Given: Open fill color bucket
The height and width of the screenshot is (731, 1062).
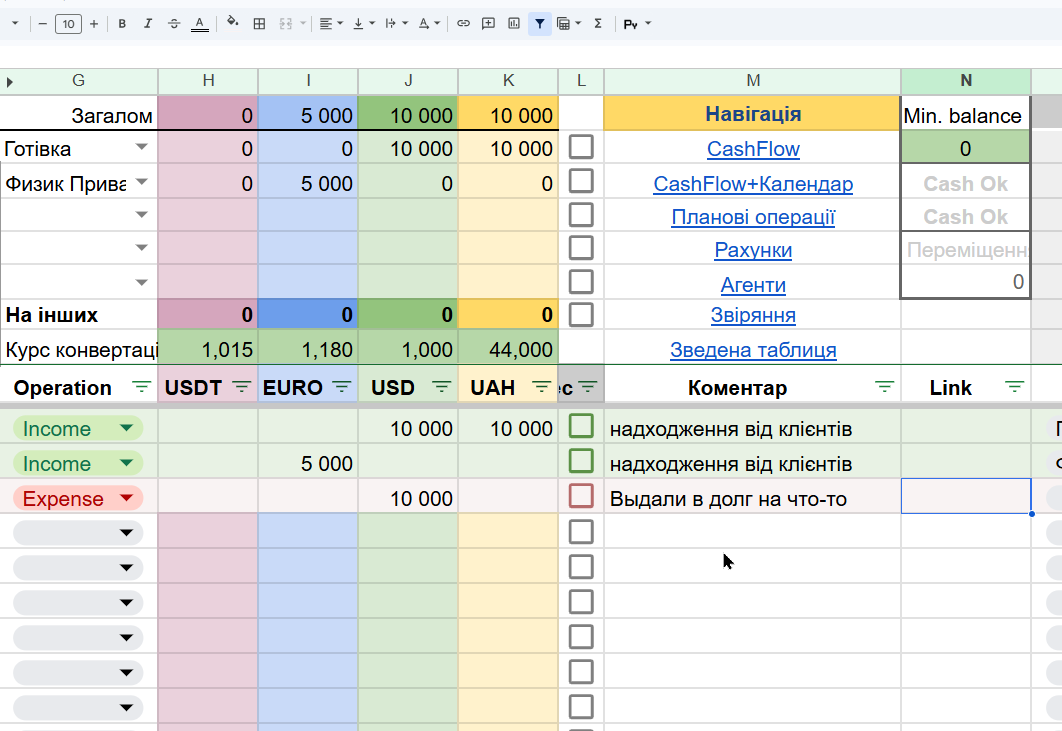Looking at the screenshot, I should (233, 23).
